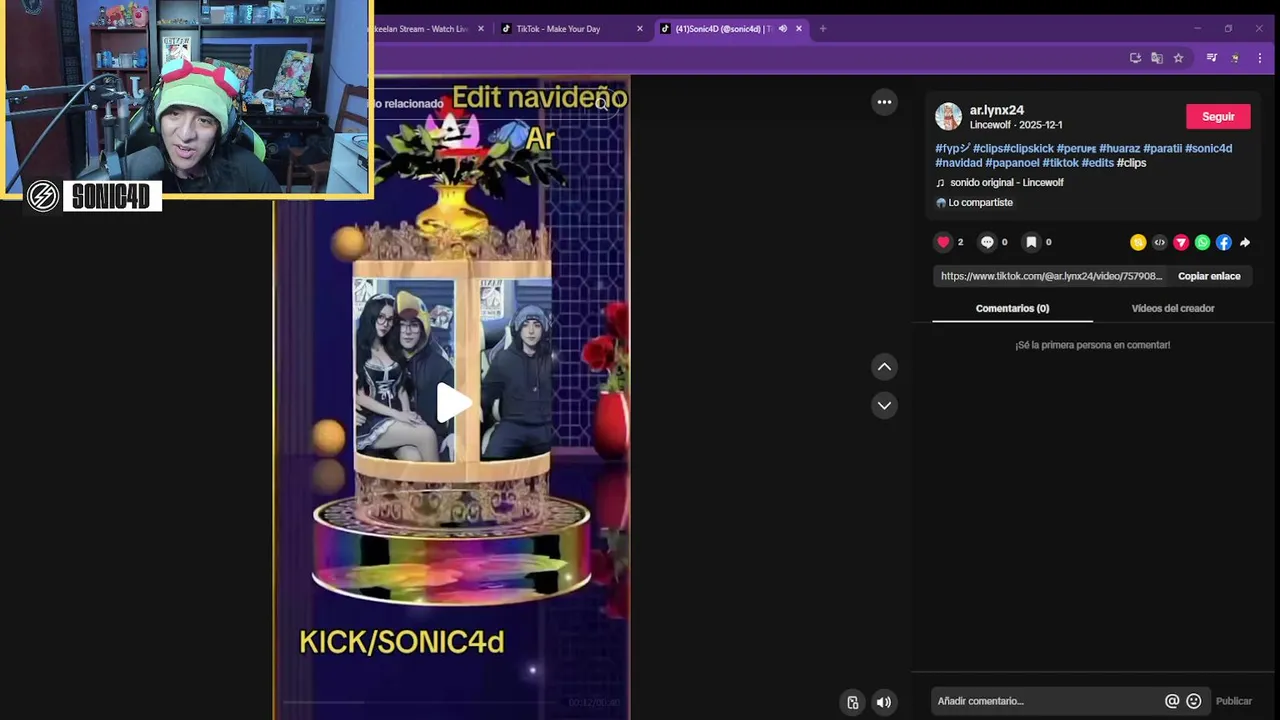Viewport: 1280px width, 720px height.
Task: Send to friends with red paper-plane icon
Action: pyautogui.click(x=1181, y=242)
